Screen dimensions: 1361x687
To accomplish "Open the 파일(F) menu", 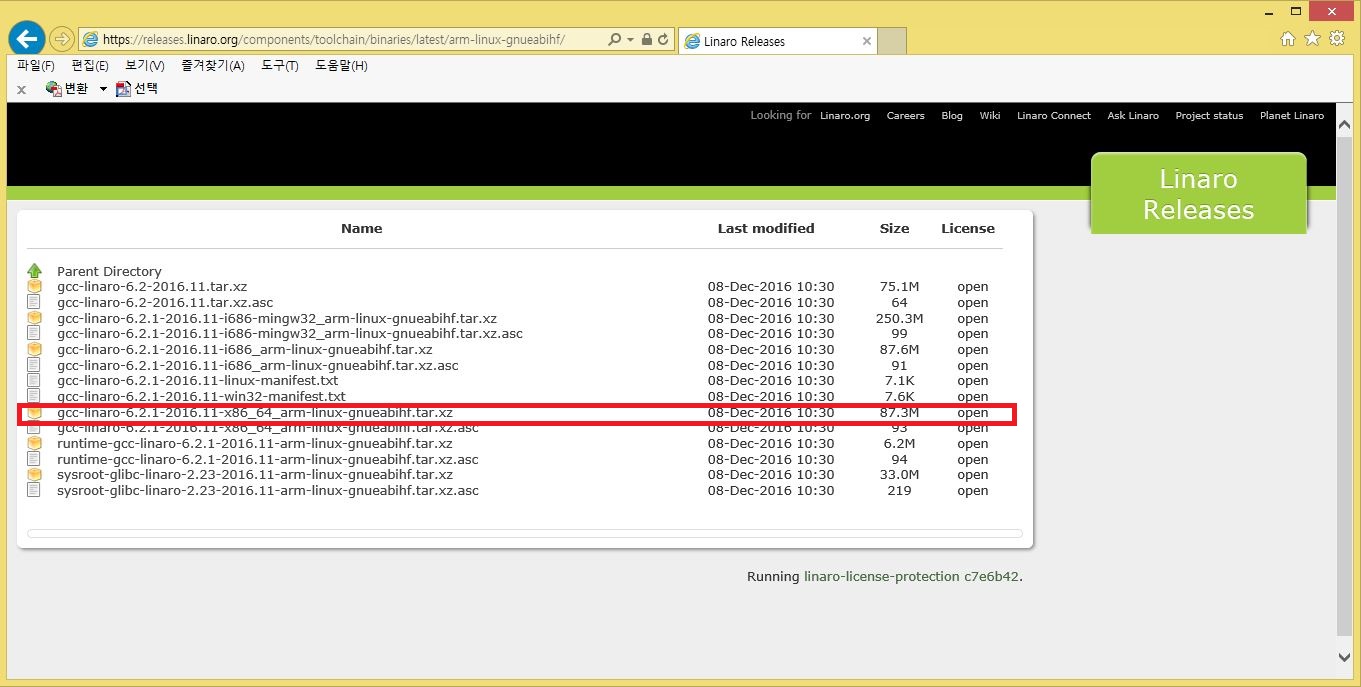I will click(x=35, y=66).
